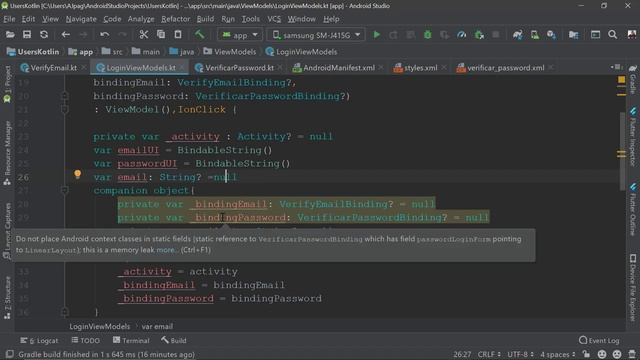Show hidden editor tabs list arrow
The image size is (640, 360).
pos(616,67)
